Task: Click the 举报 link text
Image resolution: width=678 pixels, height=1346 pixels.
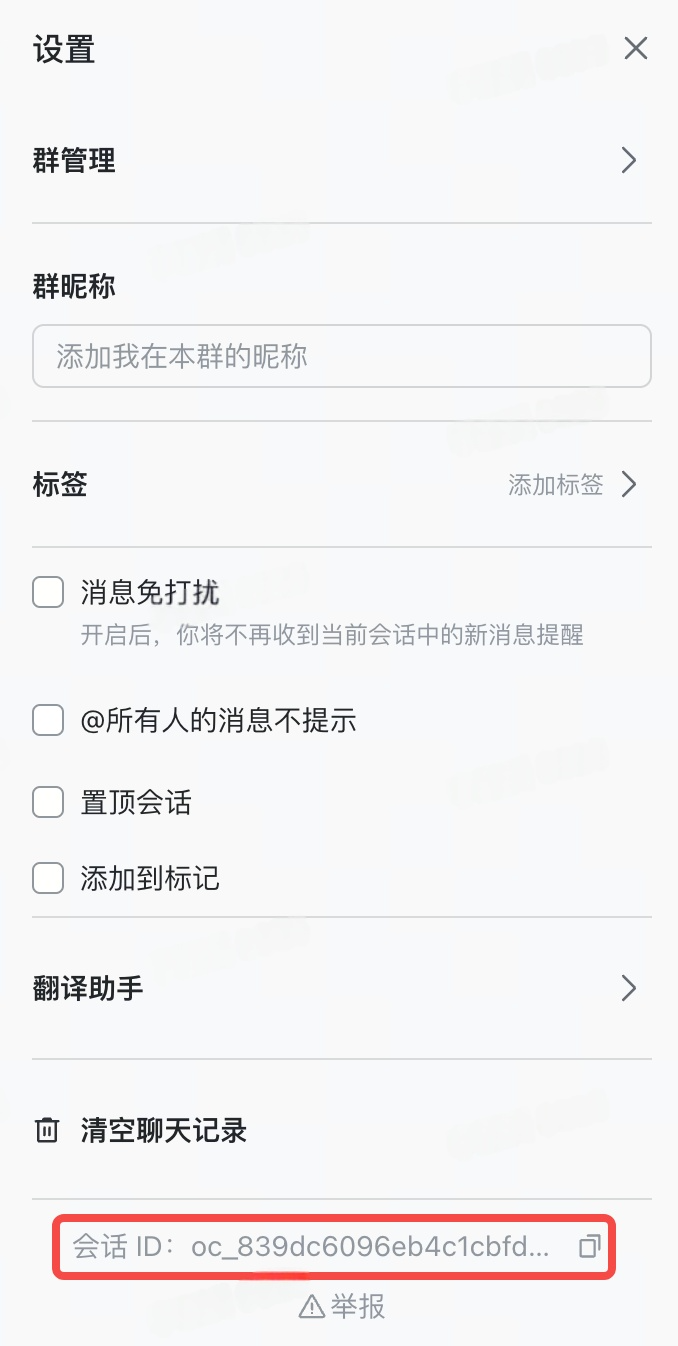Action: [x=358, y=1306]
